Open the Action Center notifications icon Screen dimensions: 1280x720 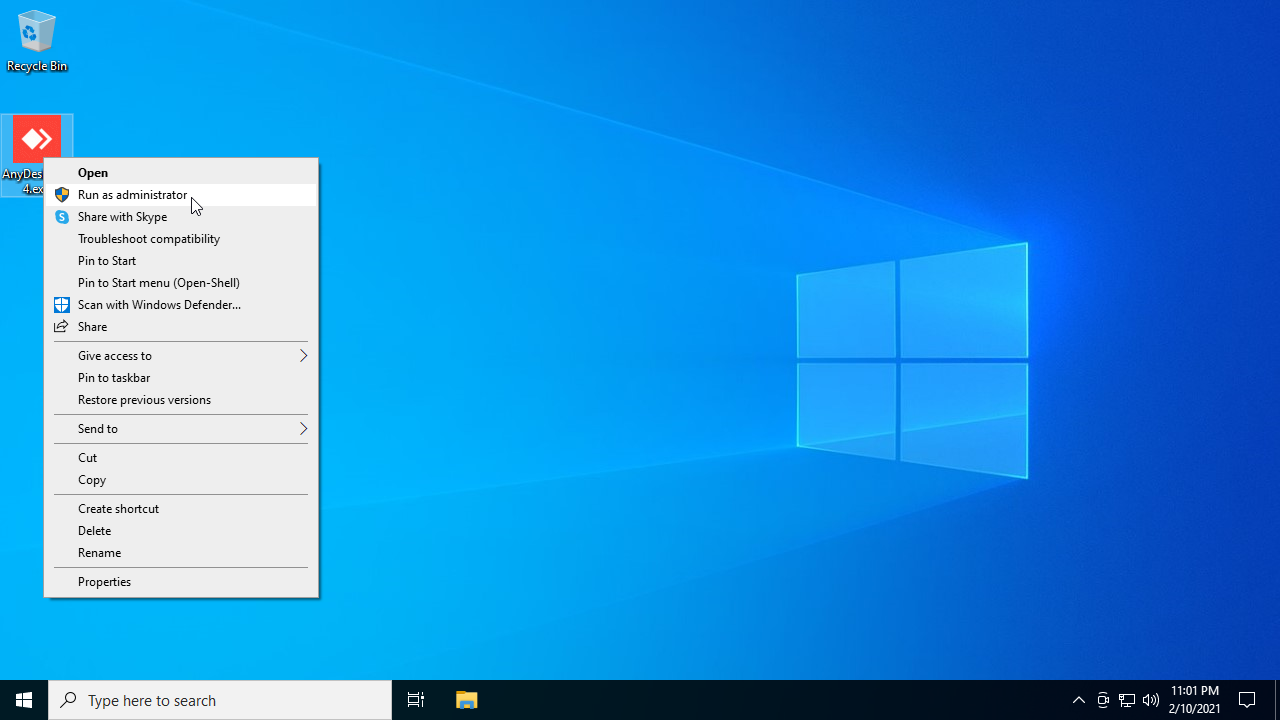[1247, 700]
